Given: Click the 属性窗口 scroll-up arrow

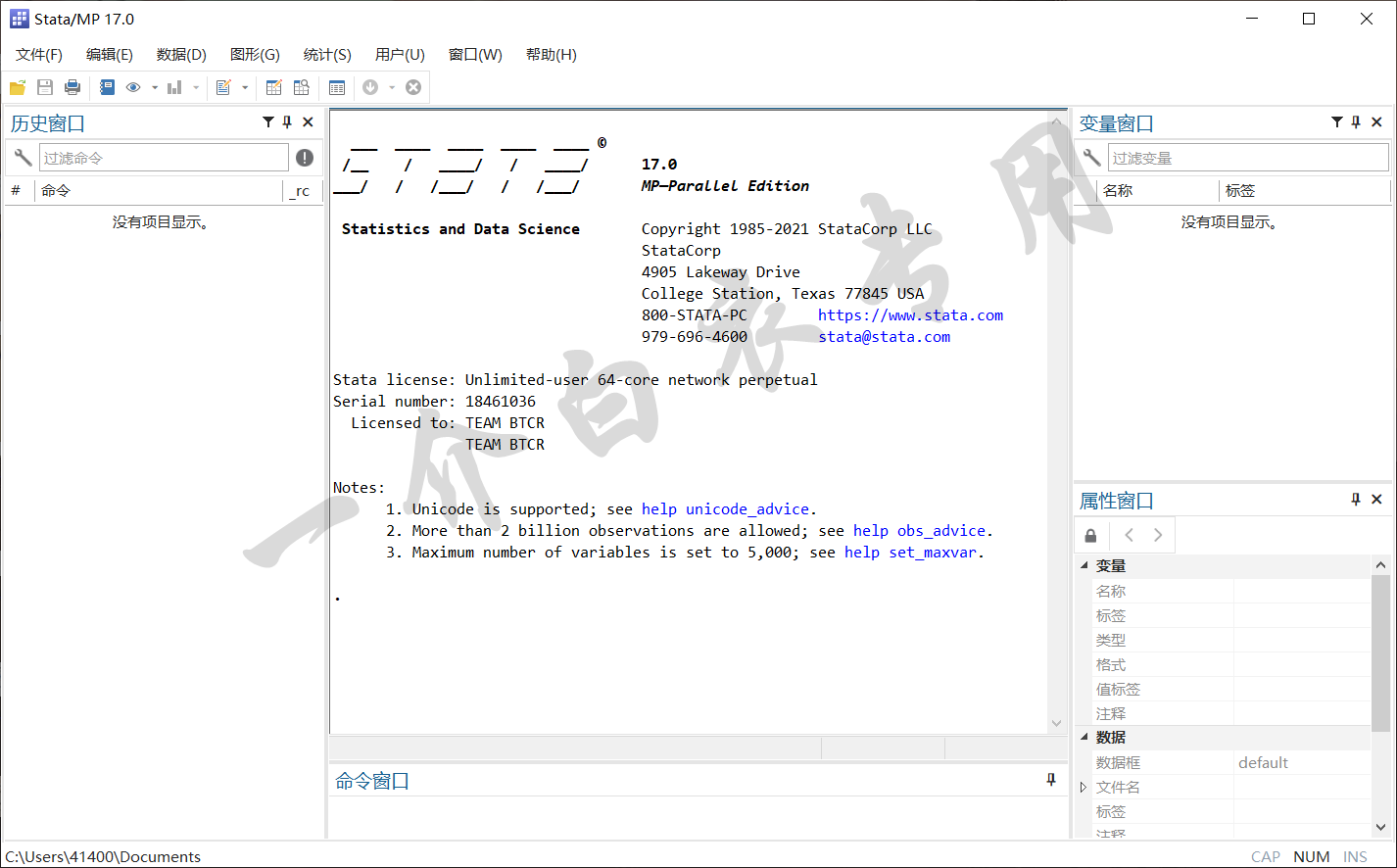Looking at the screenshot, I should (x=1380, y=565).
